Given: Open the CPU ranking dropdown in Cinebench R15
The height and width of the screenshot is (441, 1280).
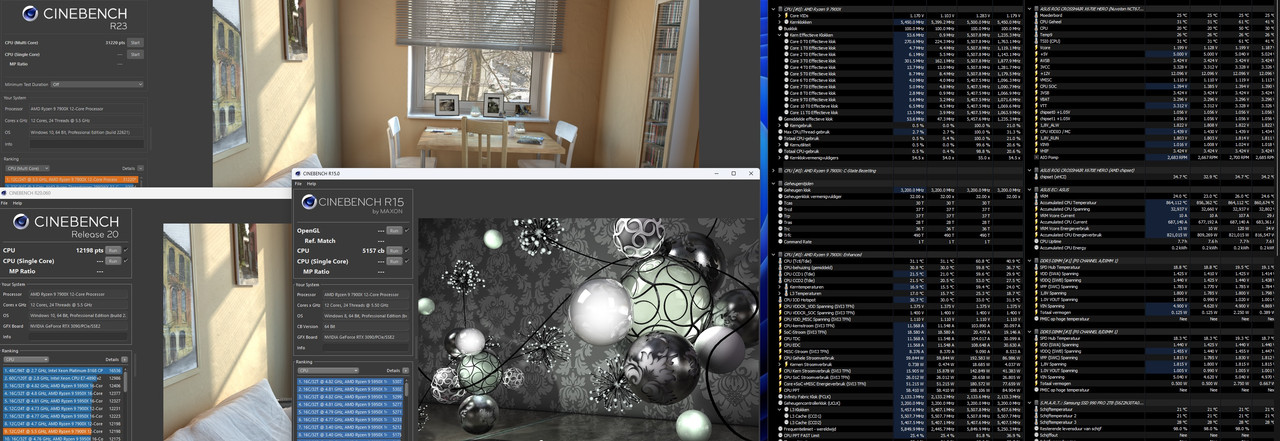Looking at the screenshot, I should click(328, 369).
